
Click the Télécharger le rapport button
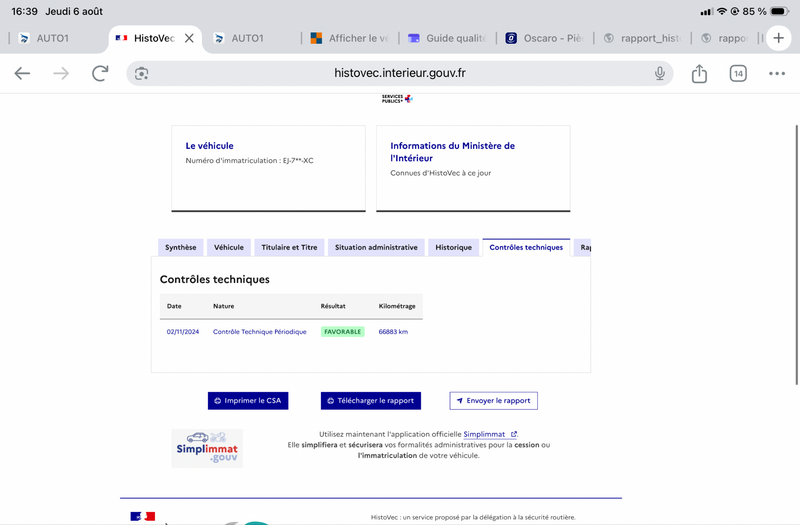(371, 401)
